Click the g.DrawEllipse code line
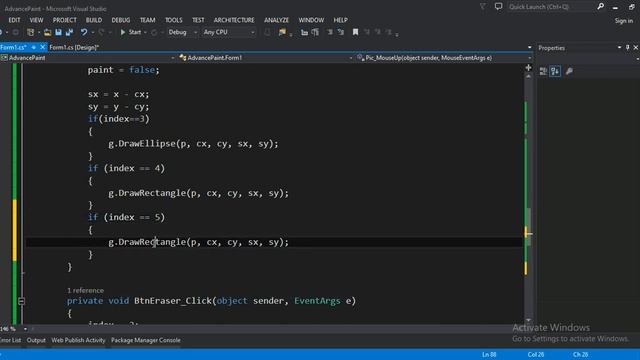The height and width of the screenshot is (360, 640). point(193,144)
